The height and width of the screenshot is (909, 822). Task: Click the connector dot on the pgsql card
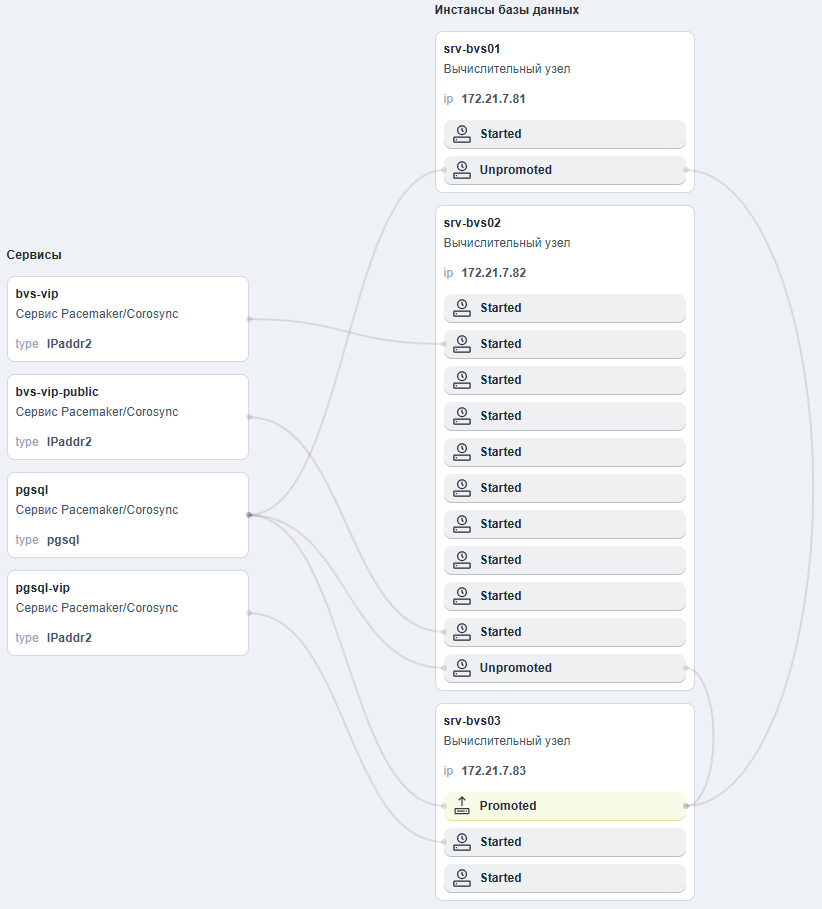point(249,515)
